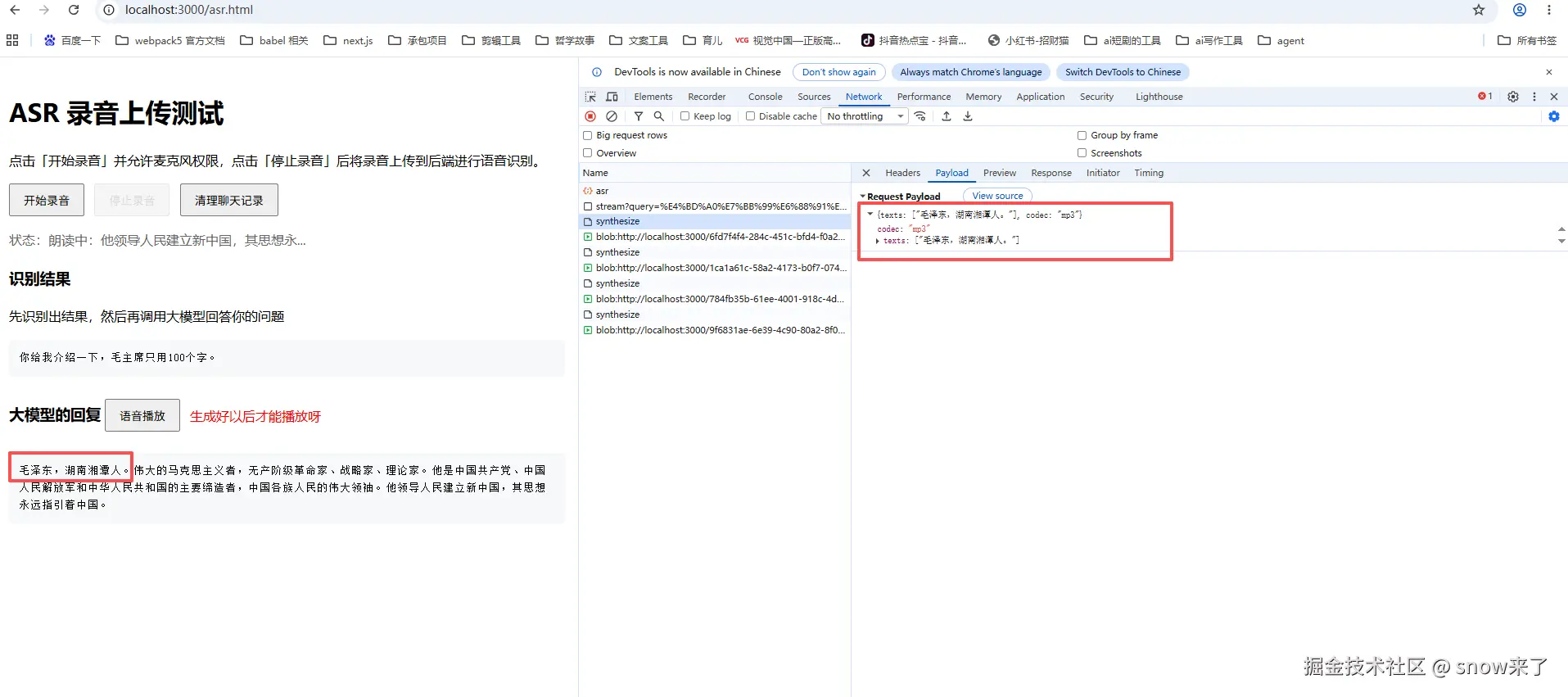This screenshot has height=697, width=1568.
Task: Activate the DevTools inspect element picker
Action: click(590, 97)
